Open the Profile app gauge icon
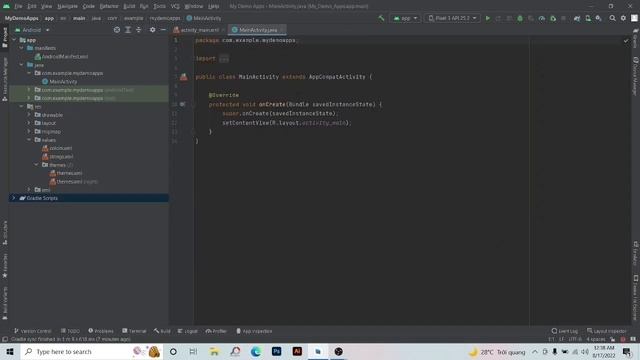Screen dimensions: 640x360 tap(542, 18)
